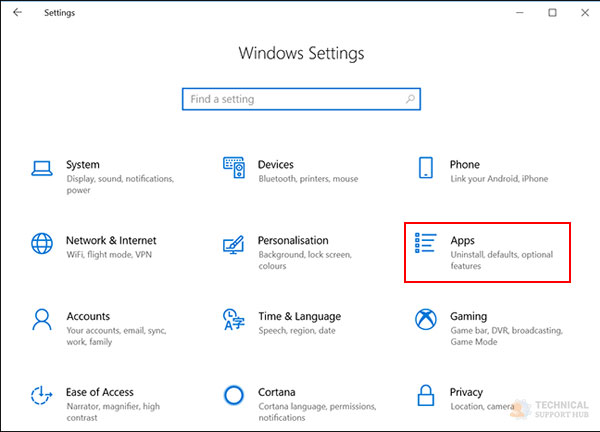Click the Accounts person icon

[x=42, y=320]
